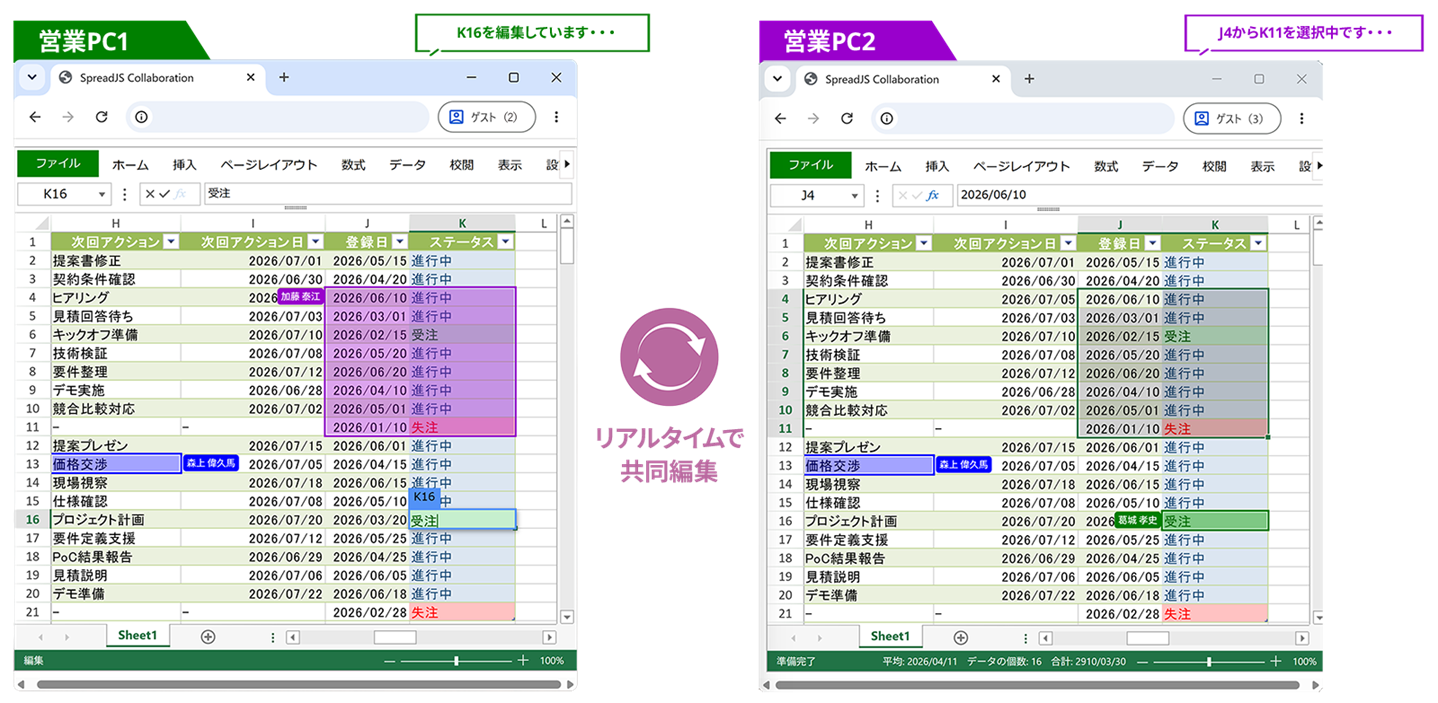Click ゲスト (2) profile button in 営業PC1
The height and width of the screenshot is (703, 1438).
pos(486,117)
